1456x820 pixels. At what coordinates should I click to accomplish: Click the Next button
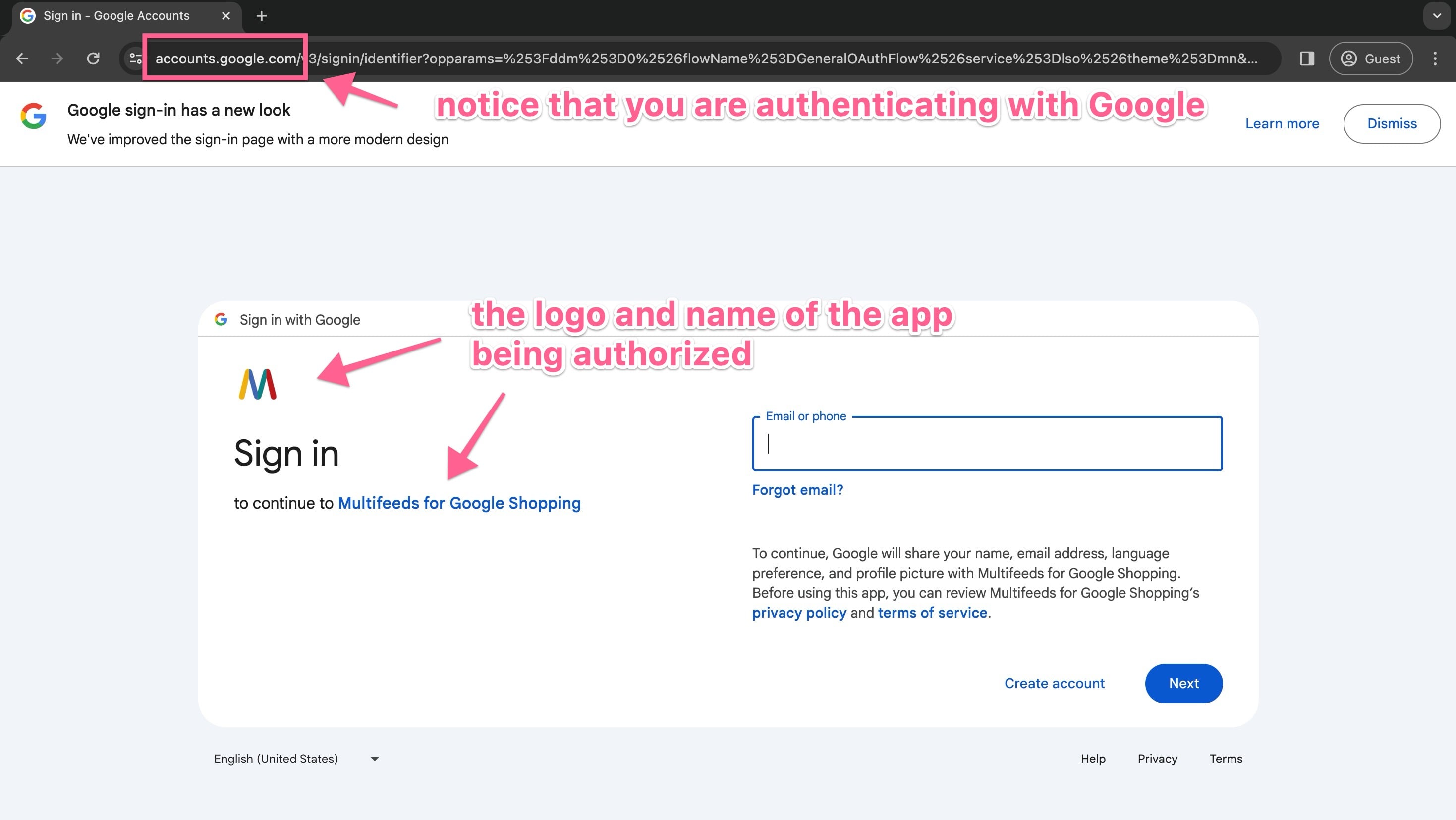click(x=1183, y=683)
